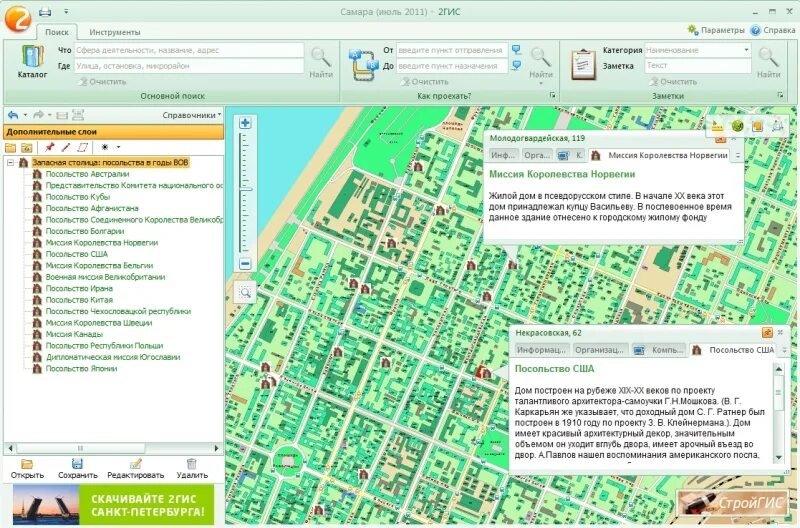Click the magnifier zoom-area tool on map
800x528 pixels.
tap(245, 293)
